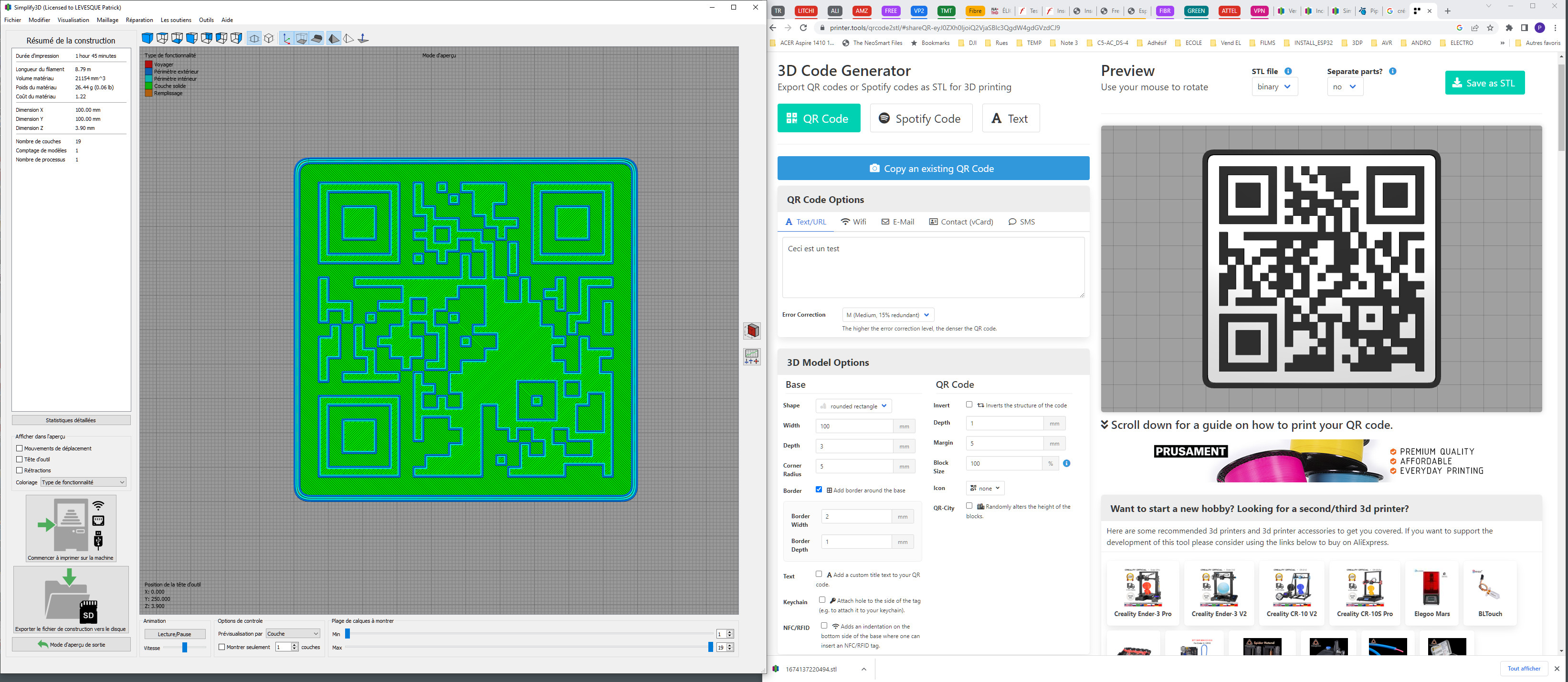Open Statistiques détaillées
1568x682 pixels.
[71, 420]
